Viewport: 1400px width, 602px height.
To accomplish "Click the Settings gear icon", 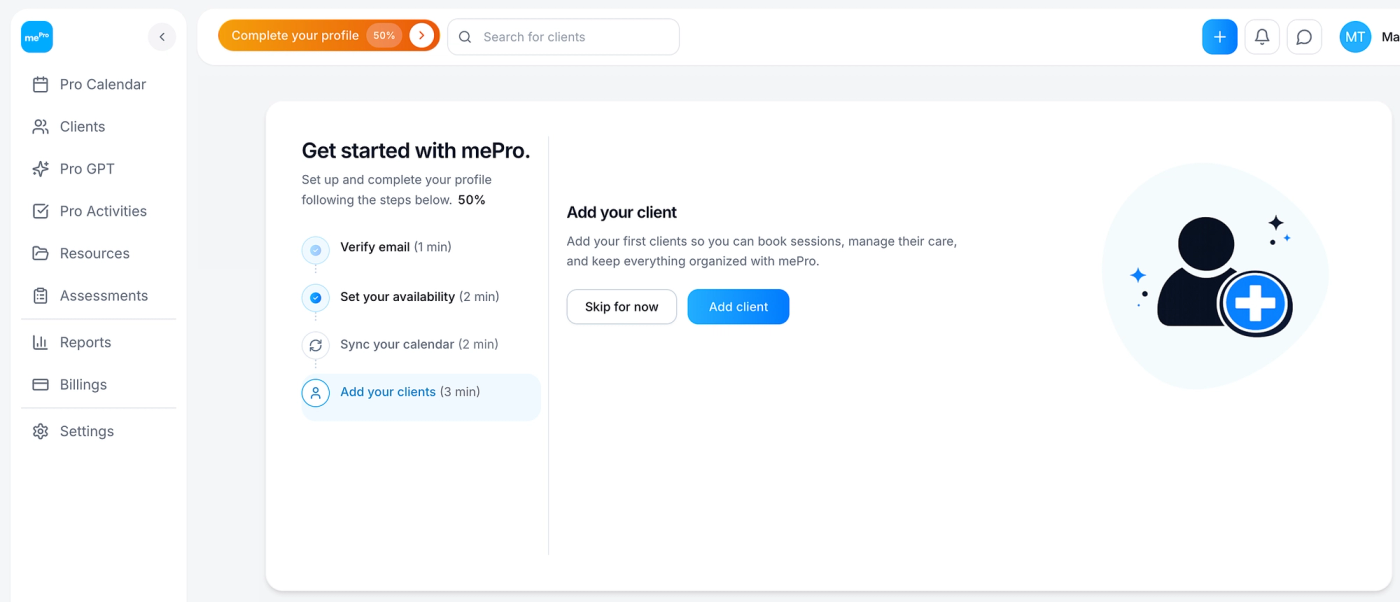I will pyautogui.click(x=40, y=431).
